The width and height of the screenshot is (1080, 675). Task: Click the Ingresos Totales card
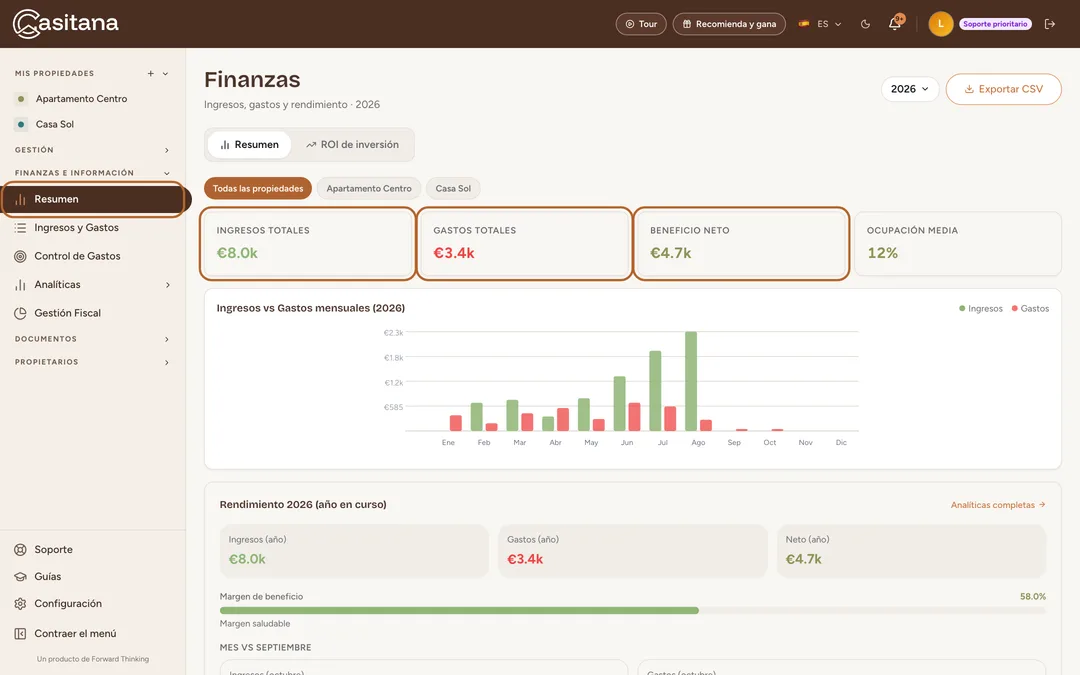pos(307,243)
